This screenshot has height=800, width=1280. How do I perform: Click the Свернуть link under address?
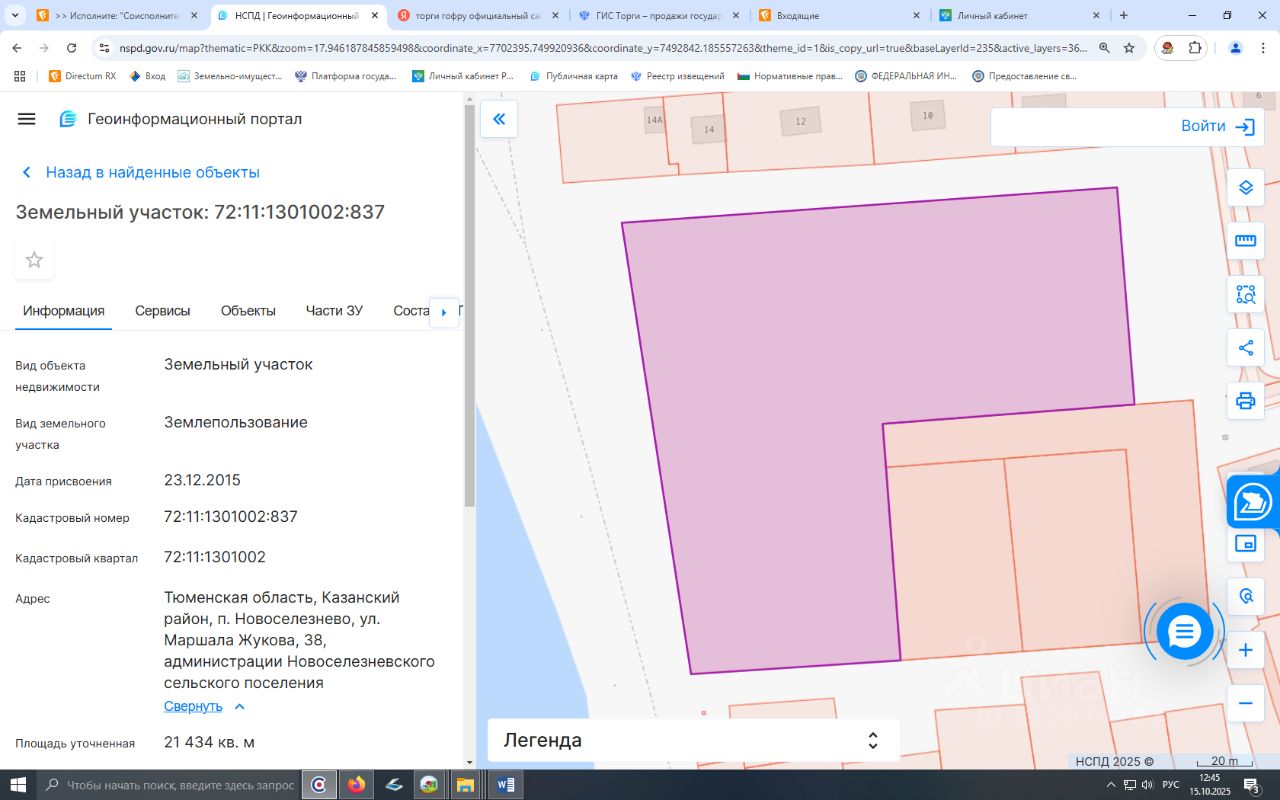click(193, 706)
